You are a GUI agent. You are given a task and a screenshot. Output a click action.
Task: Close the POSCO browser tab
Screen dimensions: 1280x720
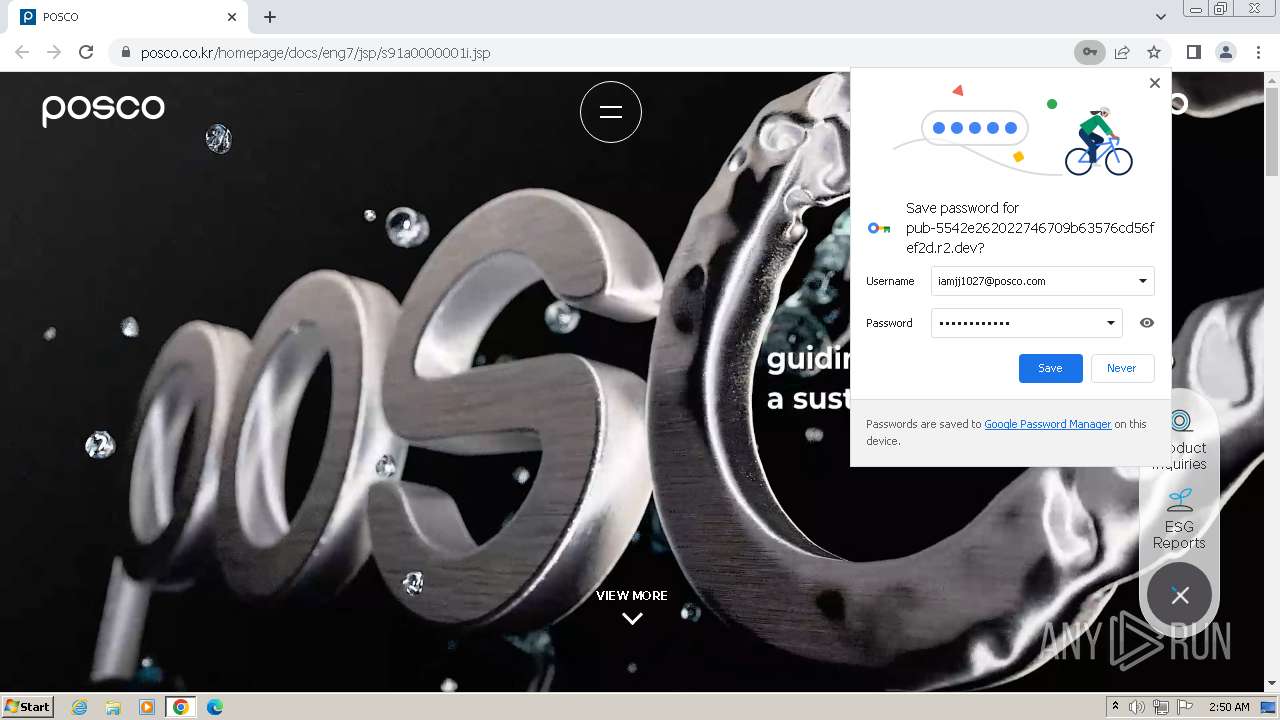pyautogui.click(x=232, y=17)
